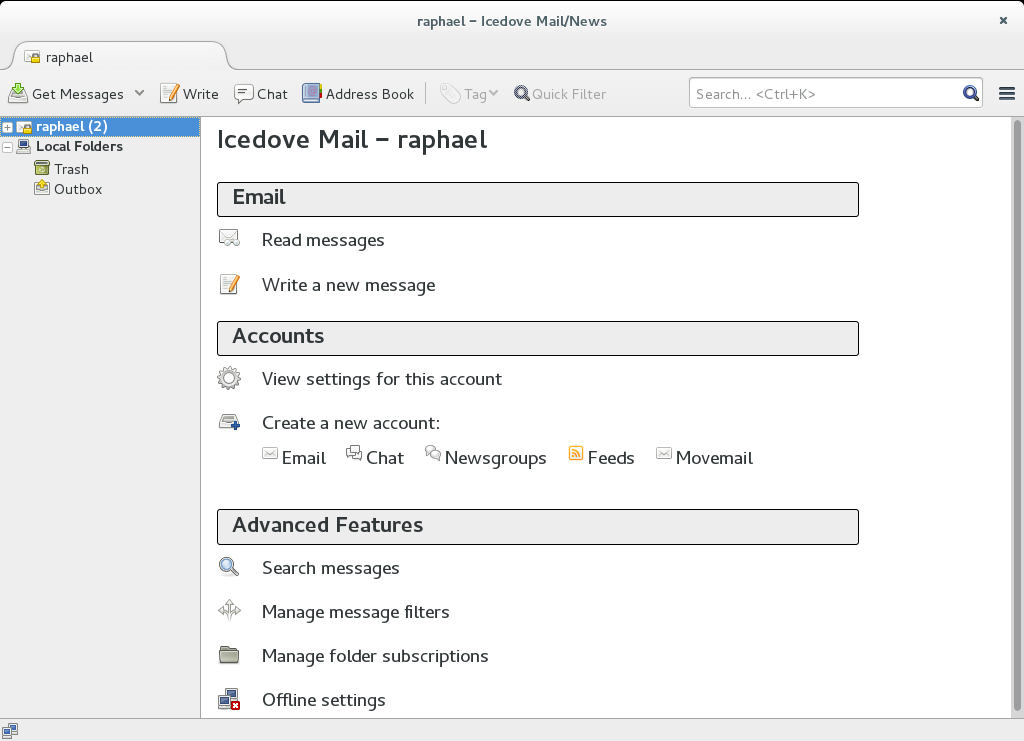Click Read messages link

322,240
